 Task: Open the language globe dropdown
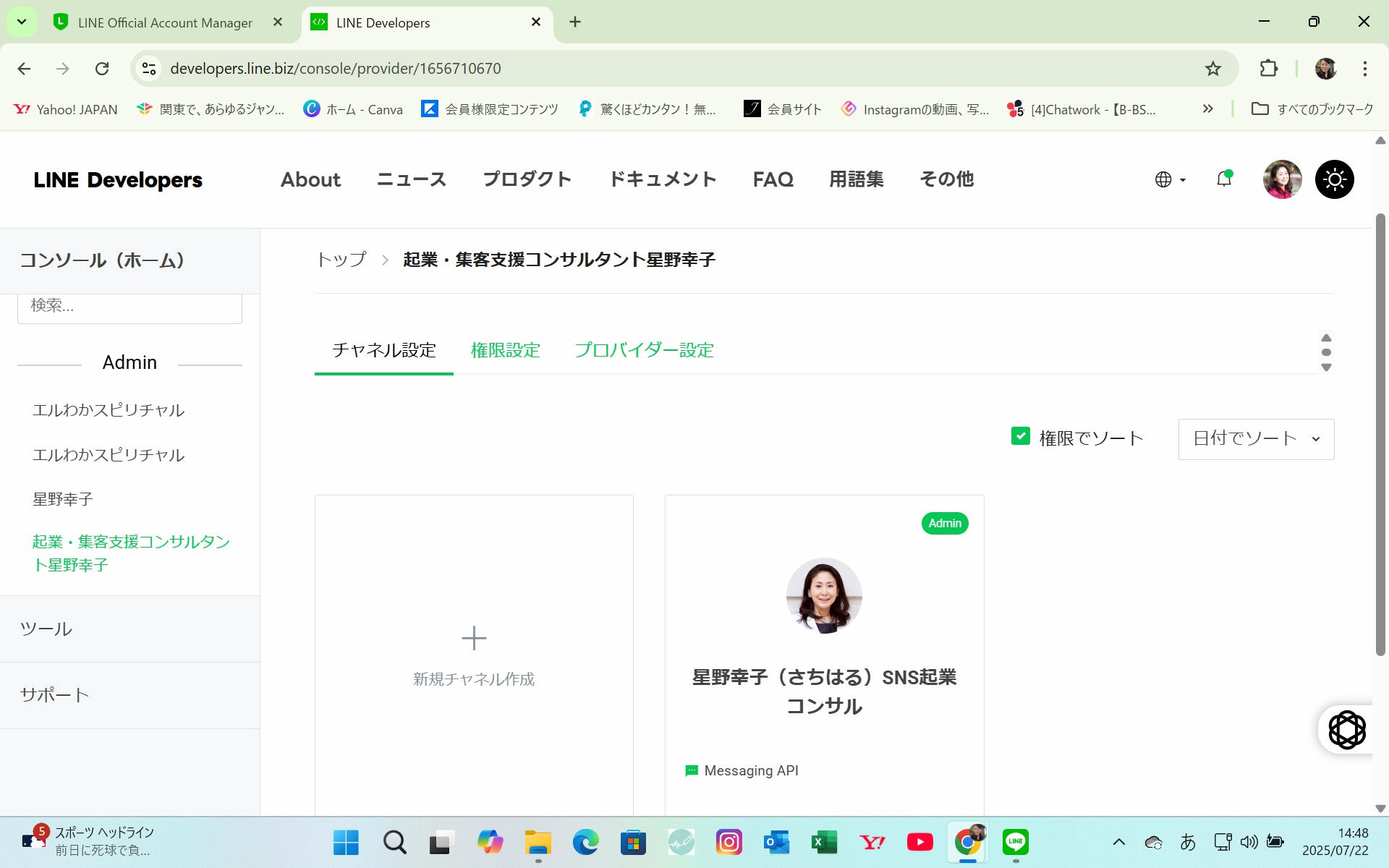(1170, 179)
